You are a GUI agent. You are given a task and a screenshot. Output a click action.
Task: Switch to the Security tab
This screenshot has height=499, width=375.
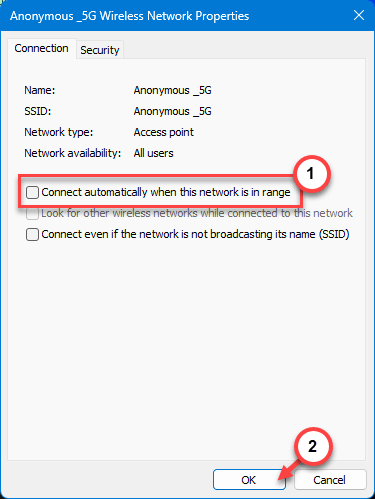100,50
